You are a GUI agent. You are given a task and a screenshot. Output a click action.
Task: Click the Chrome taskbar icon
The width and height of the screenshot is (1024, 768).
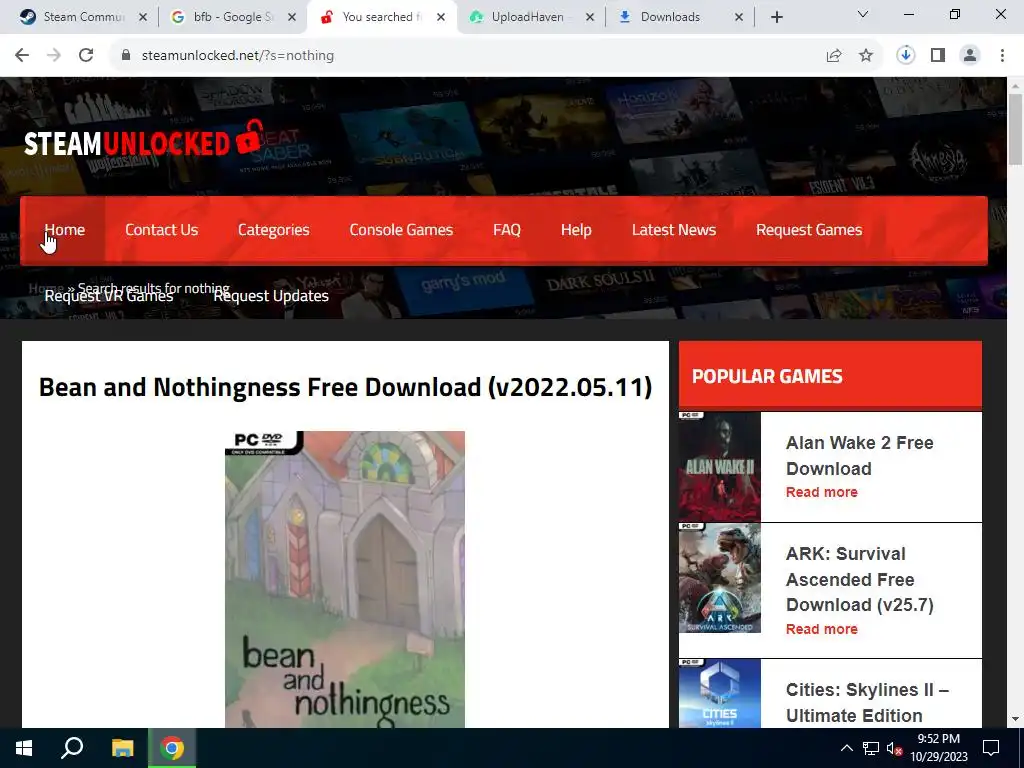pyautogui.click(x=172, y=748)
